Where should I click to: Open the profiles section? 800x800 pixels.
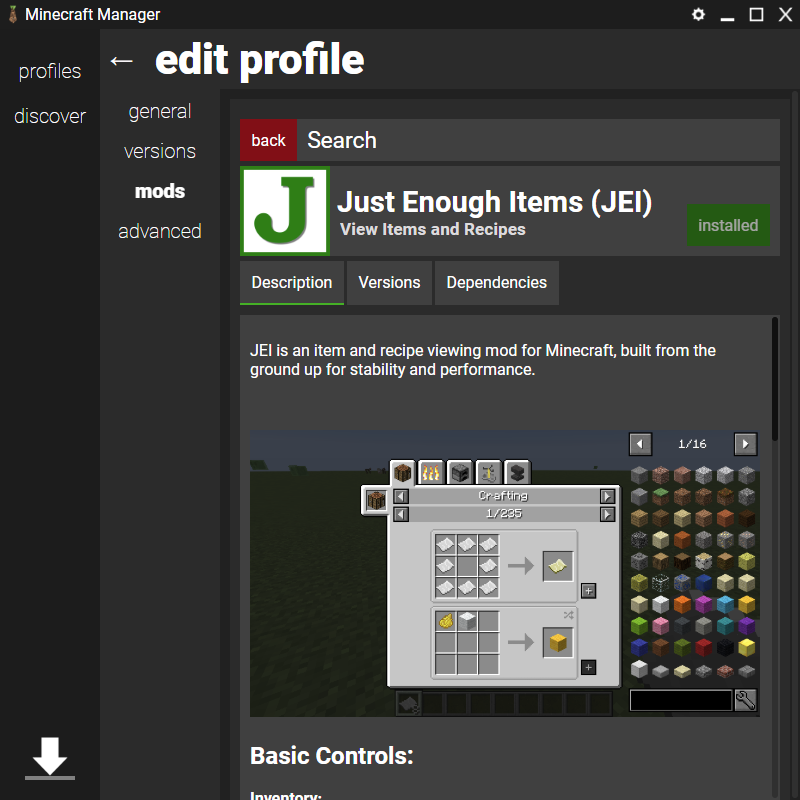[x=50, y=71]
